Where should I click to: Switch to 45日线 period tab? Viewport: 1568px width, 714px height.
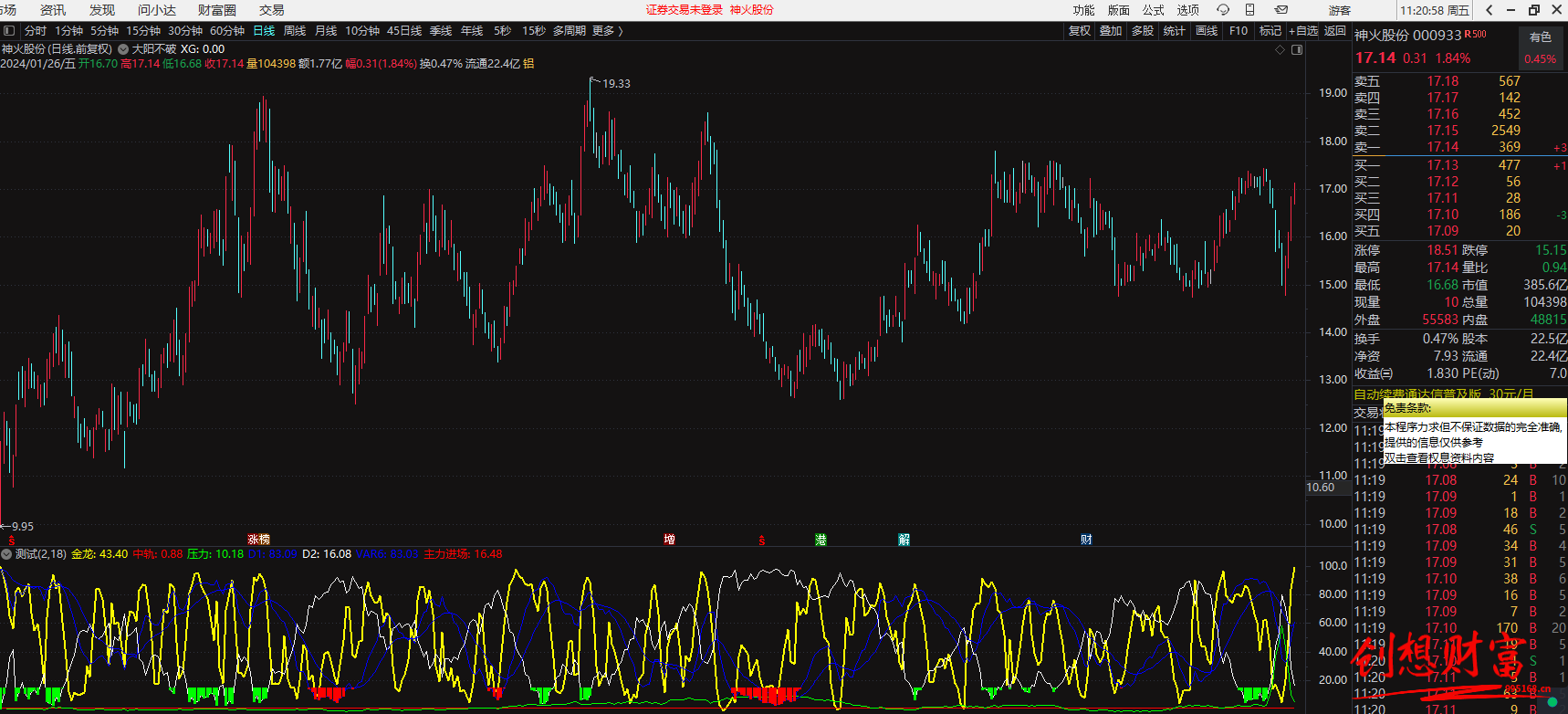click(404, 31)
